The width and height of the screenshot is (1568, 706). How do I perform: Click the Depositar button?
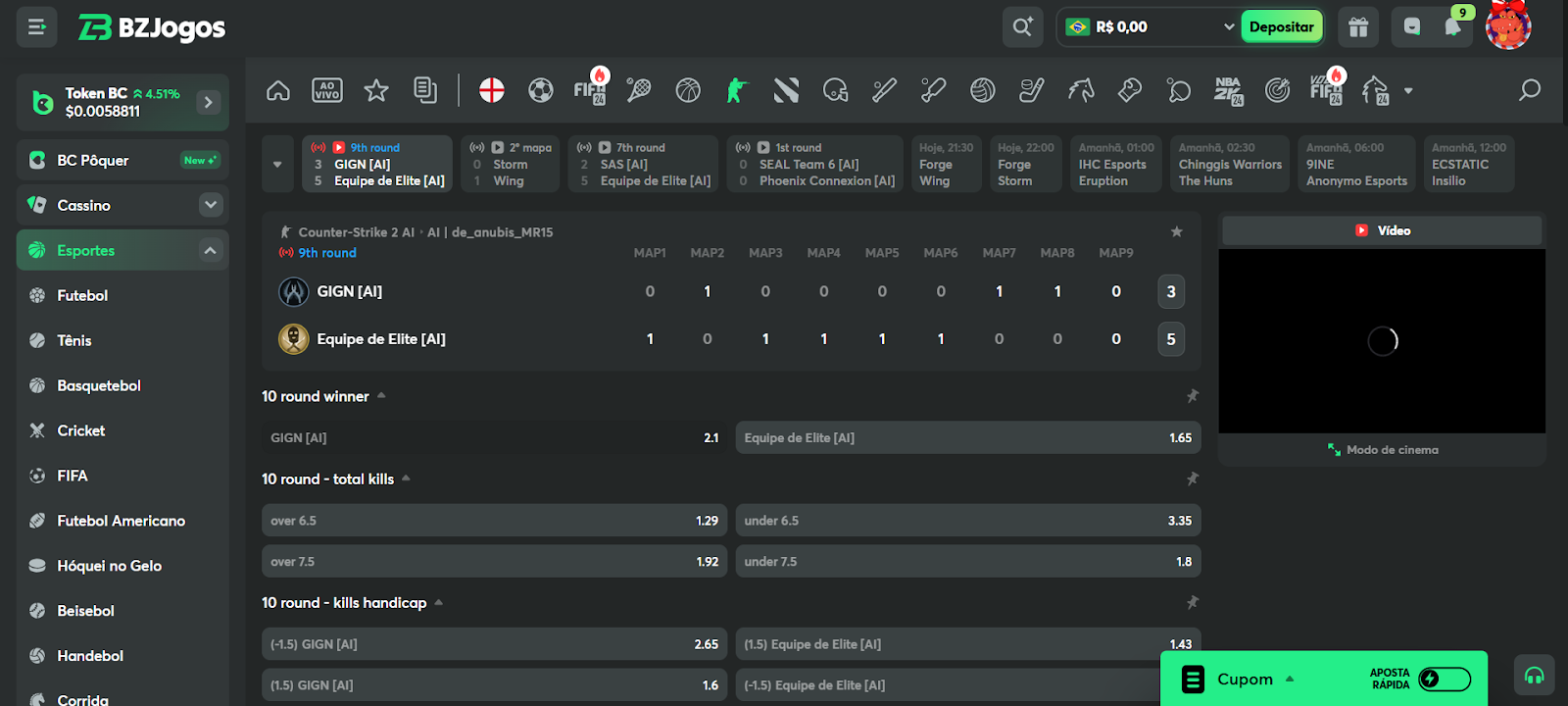coord(1282,26)
